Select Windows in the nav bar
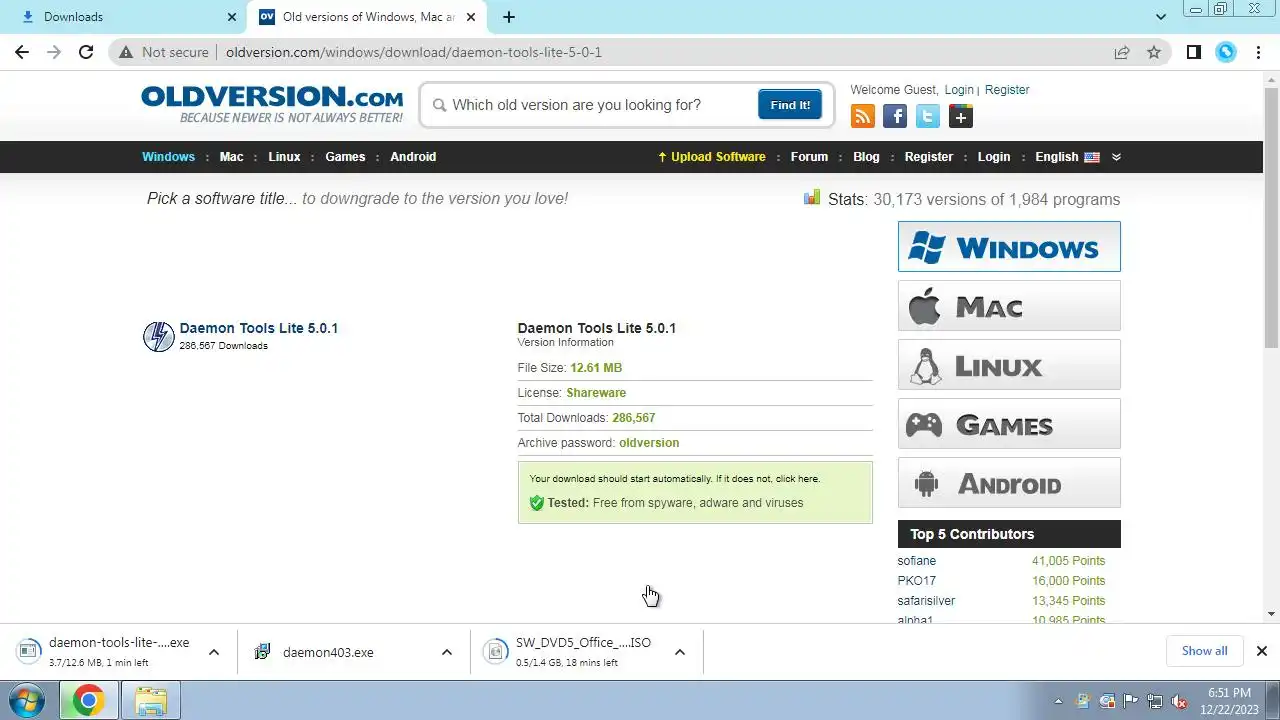1280x720 pixels. tap(168, 157)
